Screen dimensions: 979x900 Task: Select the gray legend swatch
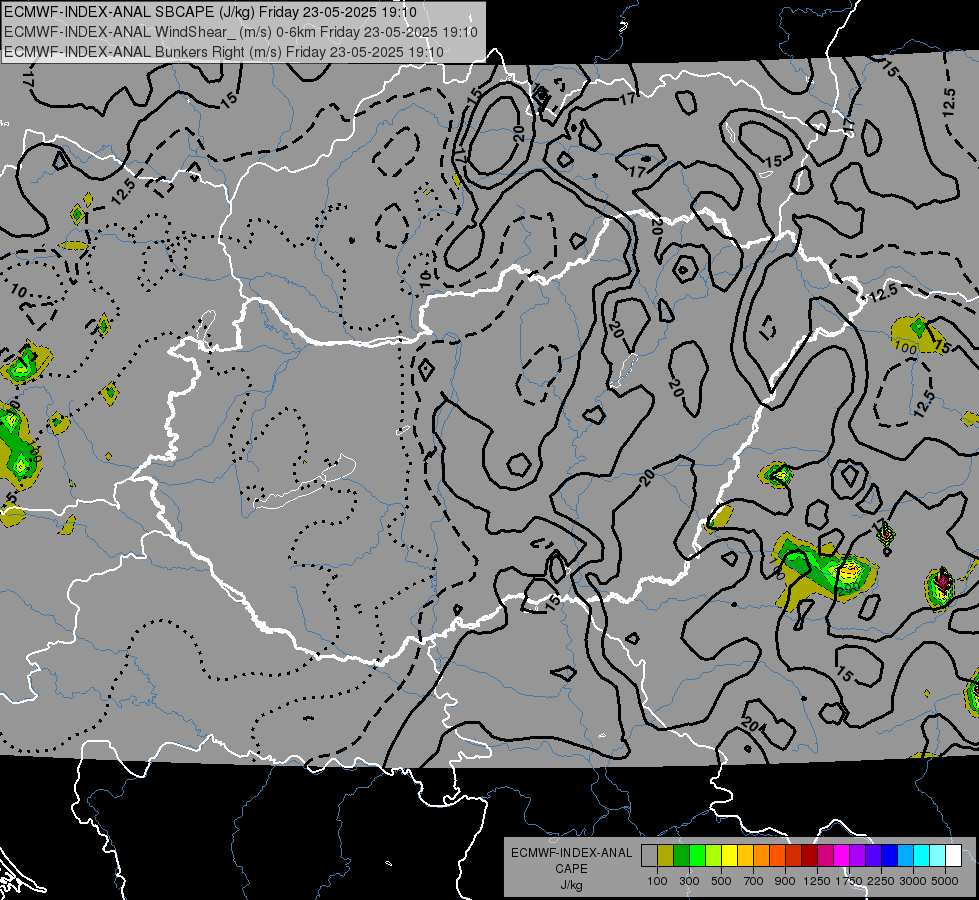click(649, 856)
